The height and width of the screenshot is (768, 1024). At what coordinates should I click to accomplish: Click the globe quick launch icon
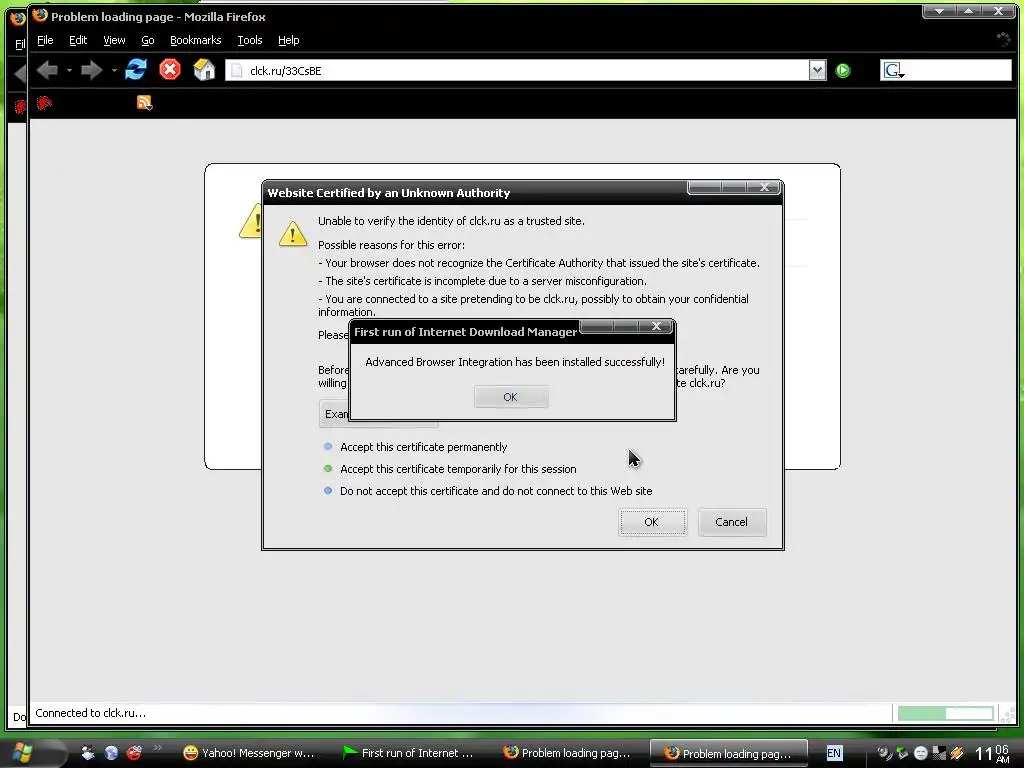pos(111,753)
